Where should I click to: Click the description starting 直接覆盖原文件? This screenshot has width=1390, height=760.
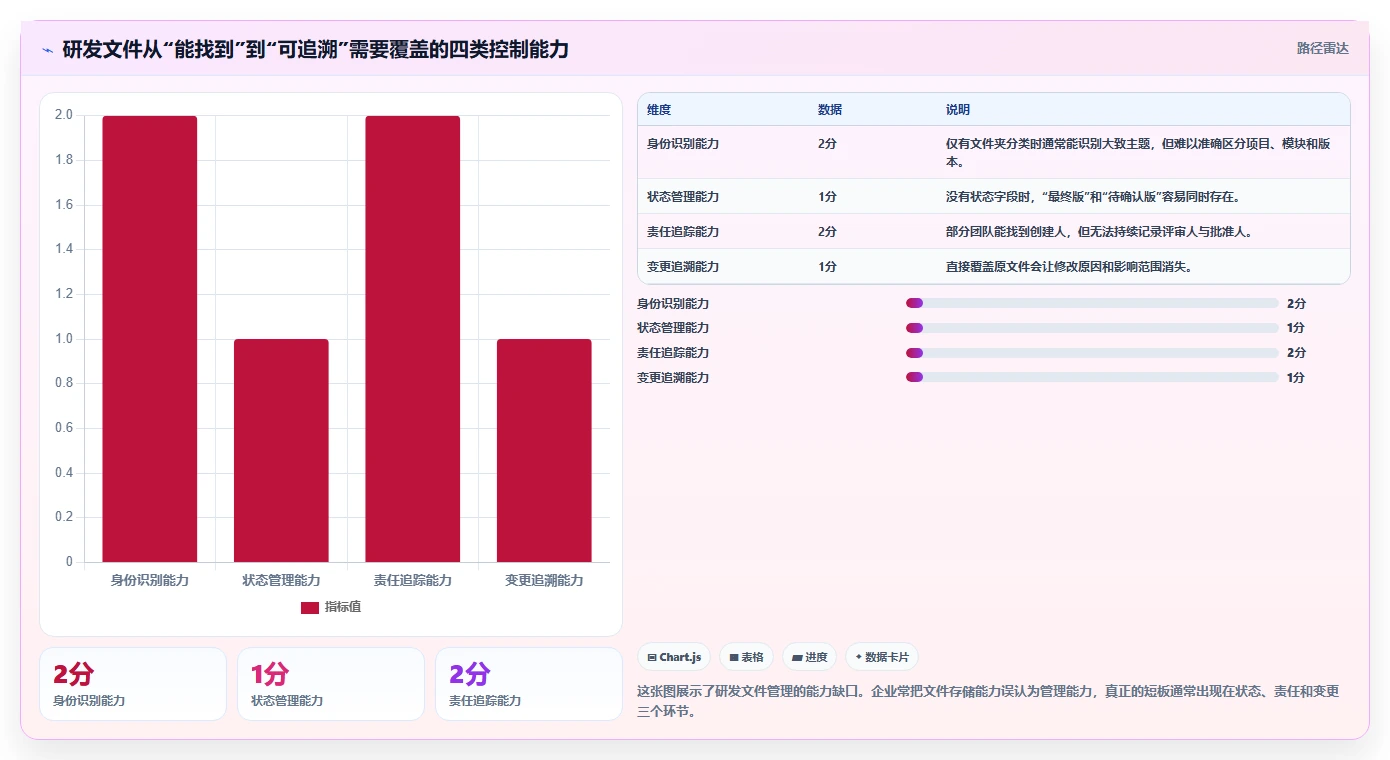[x=1069, y=266]
